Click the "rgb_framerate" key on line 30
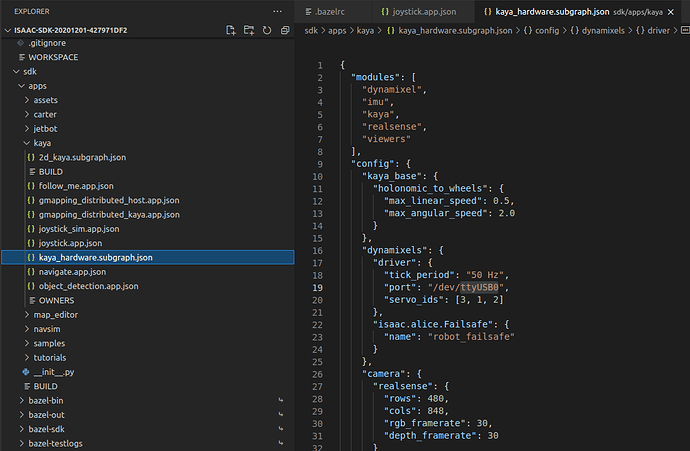The width and height of the screenshot is (690, 451). 425,423
